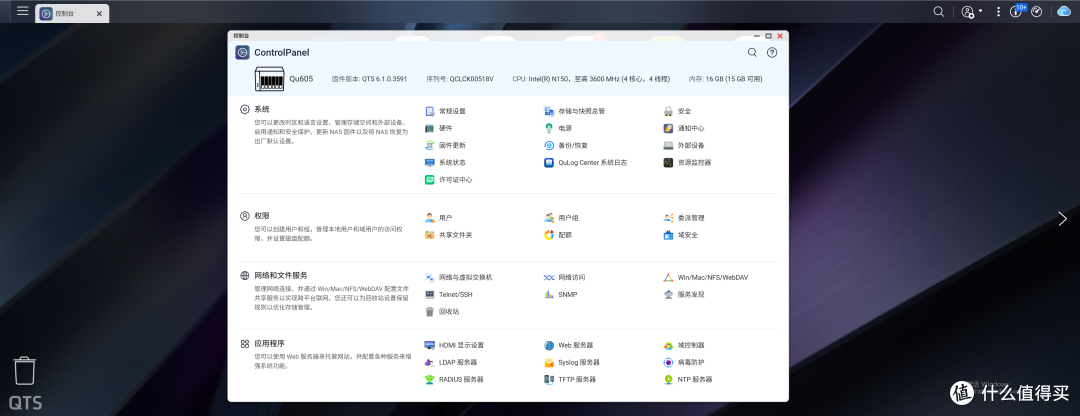1080x416 pixels.
Task: Open the 配额 quota settings
Action: coord(558,235)
